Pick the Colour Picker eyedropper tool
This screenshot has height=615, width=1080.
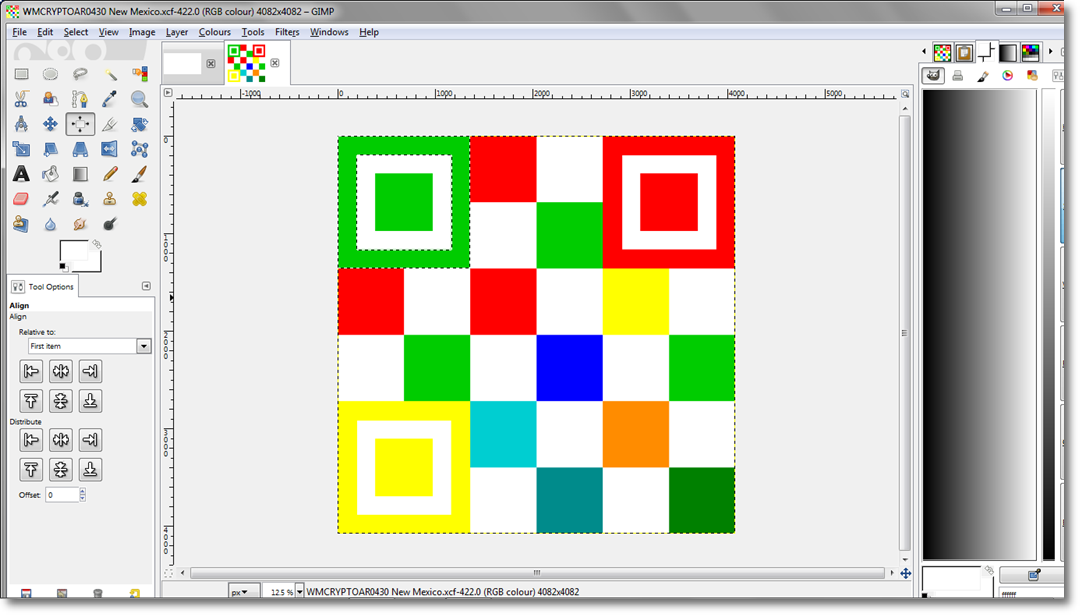tap(110, 99)
